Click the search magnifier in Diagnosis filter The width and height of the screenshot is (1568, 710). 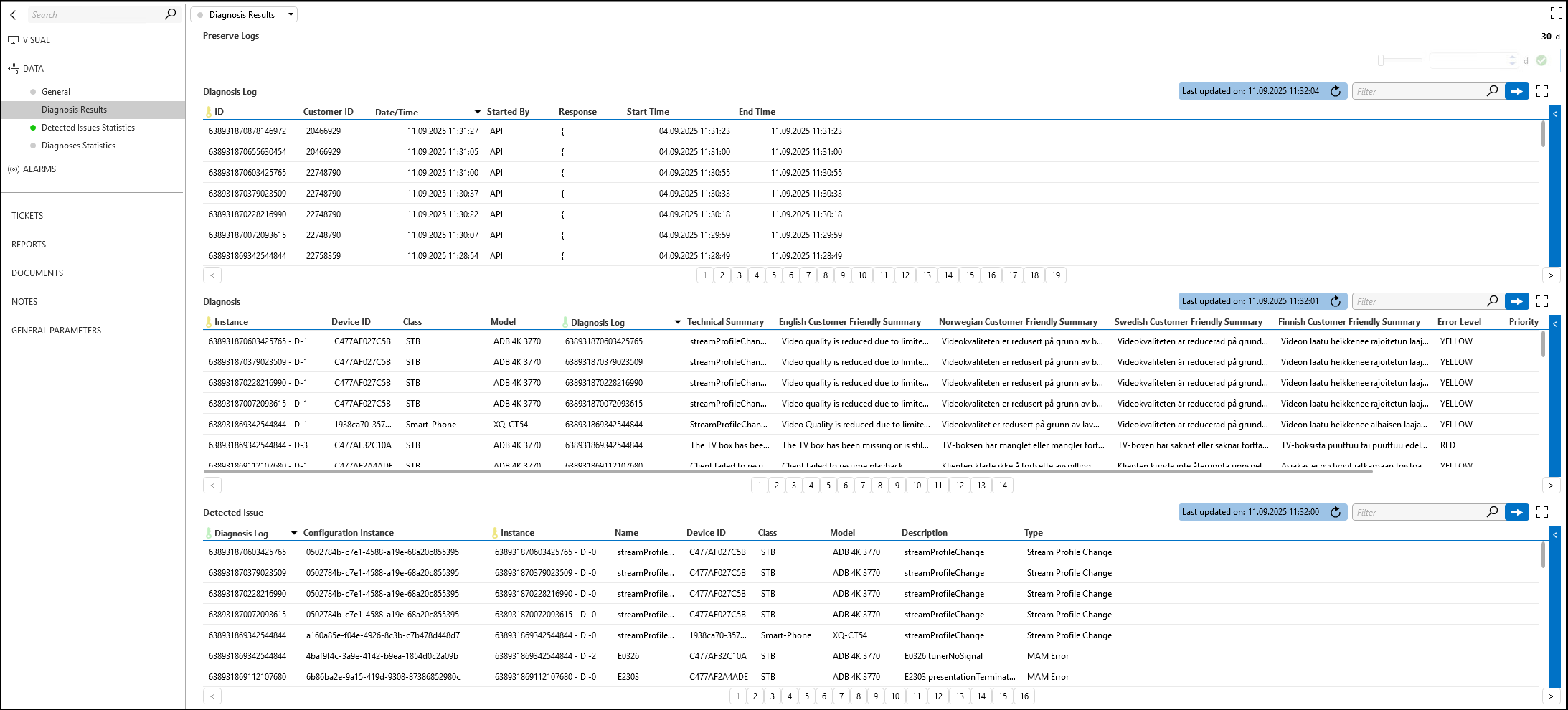pos(1493,301)
